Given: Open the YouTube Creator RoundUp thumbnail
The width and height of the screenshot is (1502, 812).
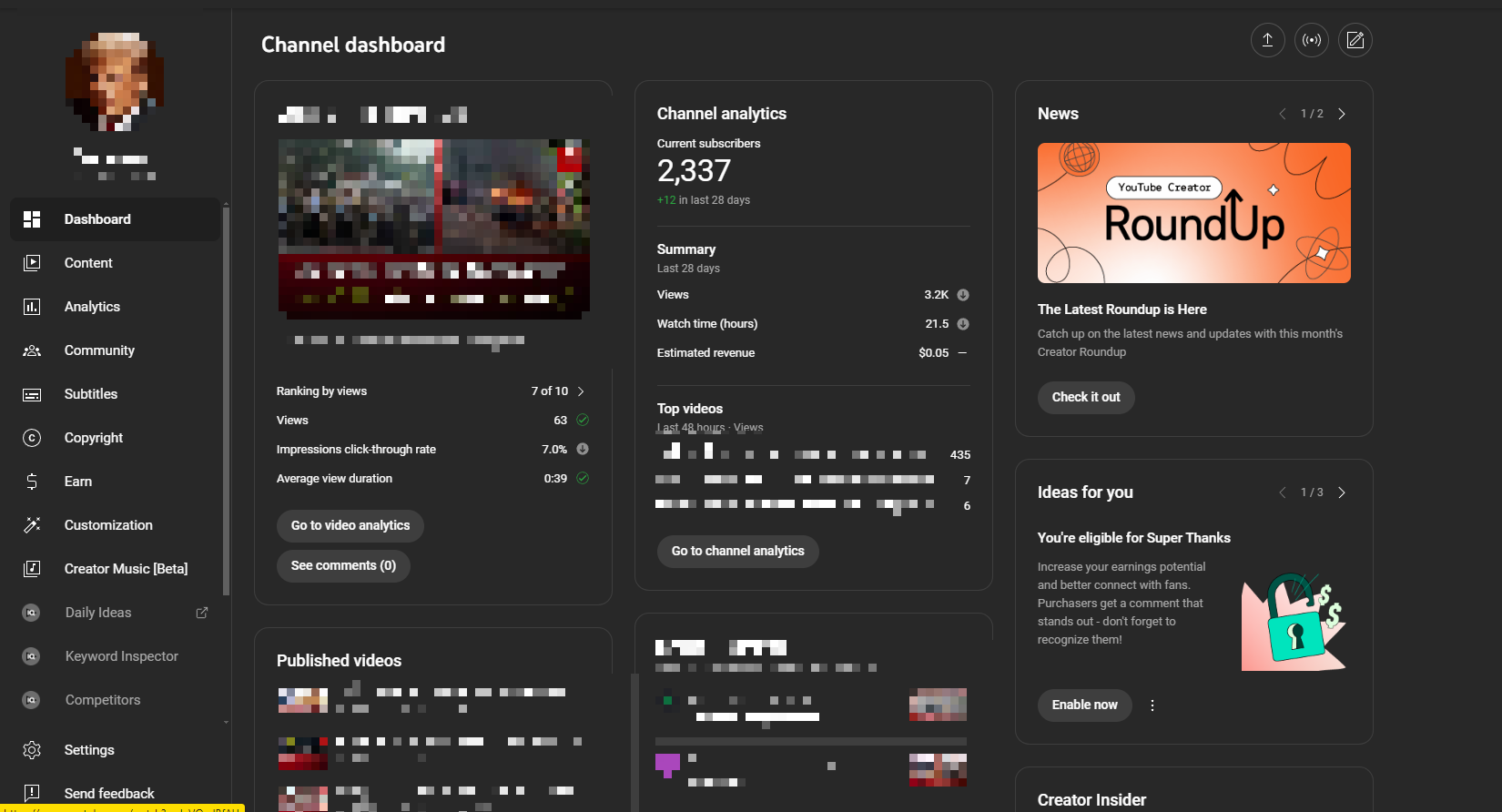Looking at the screenshot, I should point(1193,213).
